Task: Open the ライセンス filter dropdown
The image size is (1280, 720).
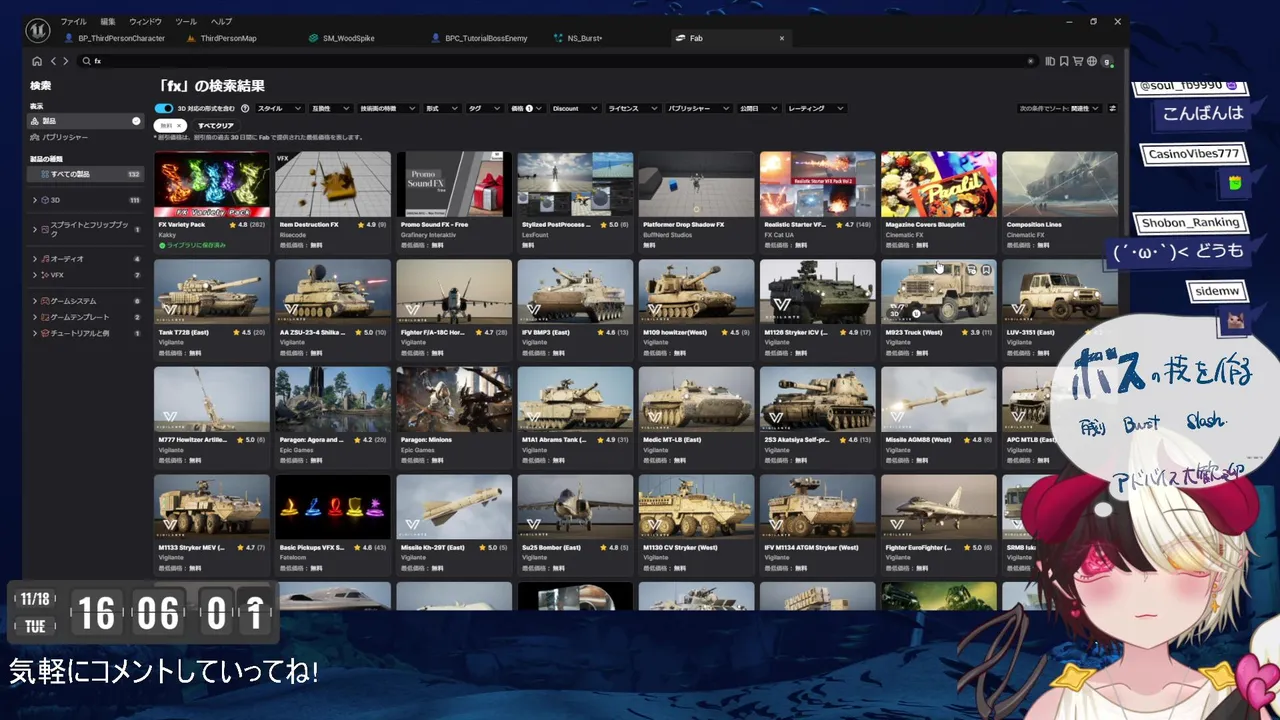Action: pos(632,108)
